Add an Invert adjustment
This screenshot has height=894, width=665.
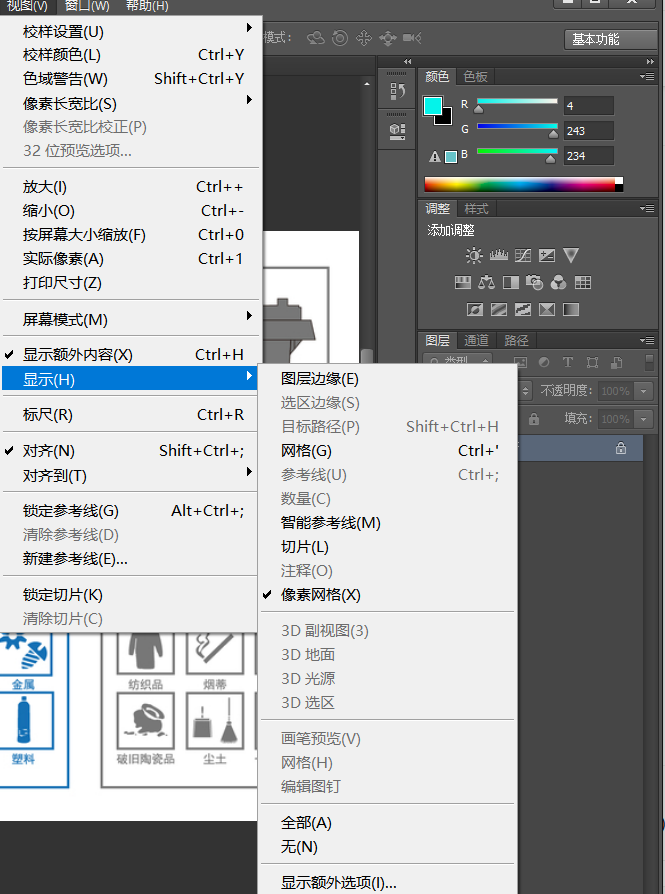click(x=475, y=310)
